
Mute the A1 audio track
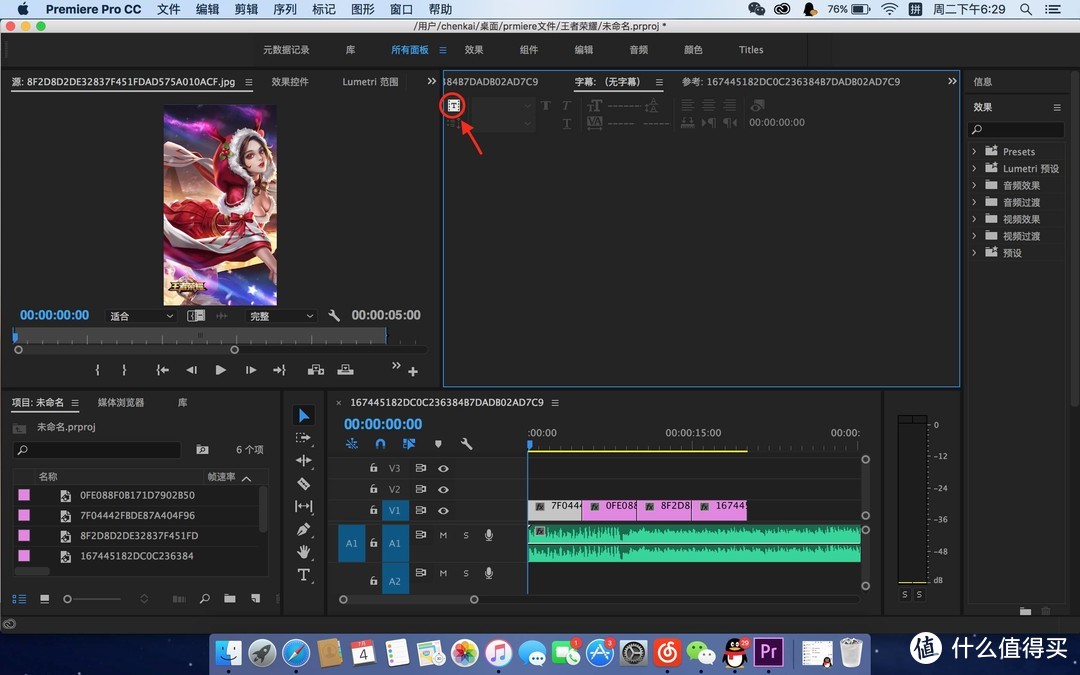point(443,535)
